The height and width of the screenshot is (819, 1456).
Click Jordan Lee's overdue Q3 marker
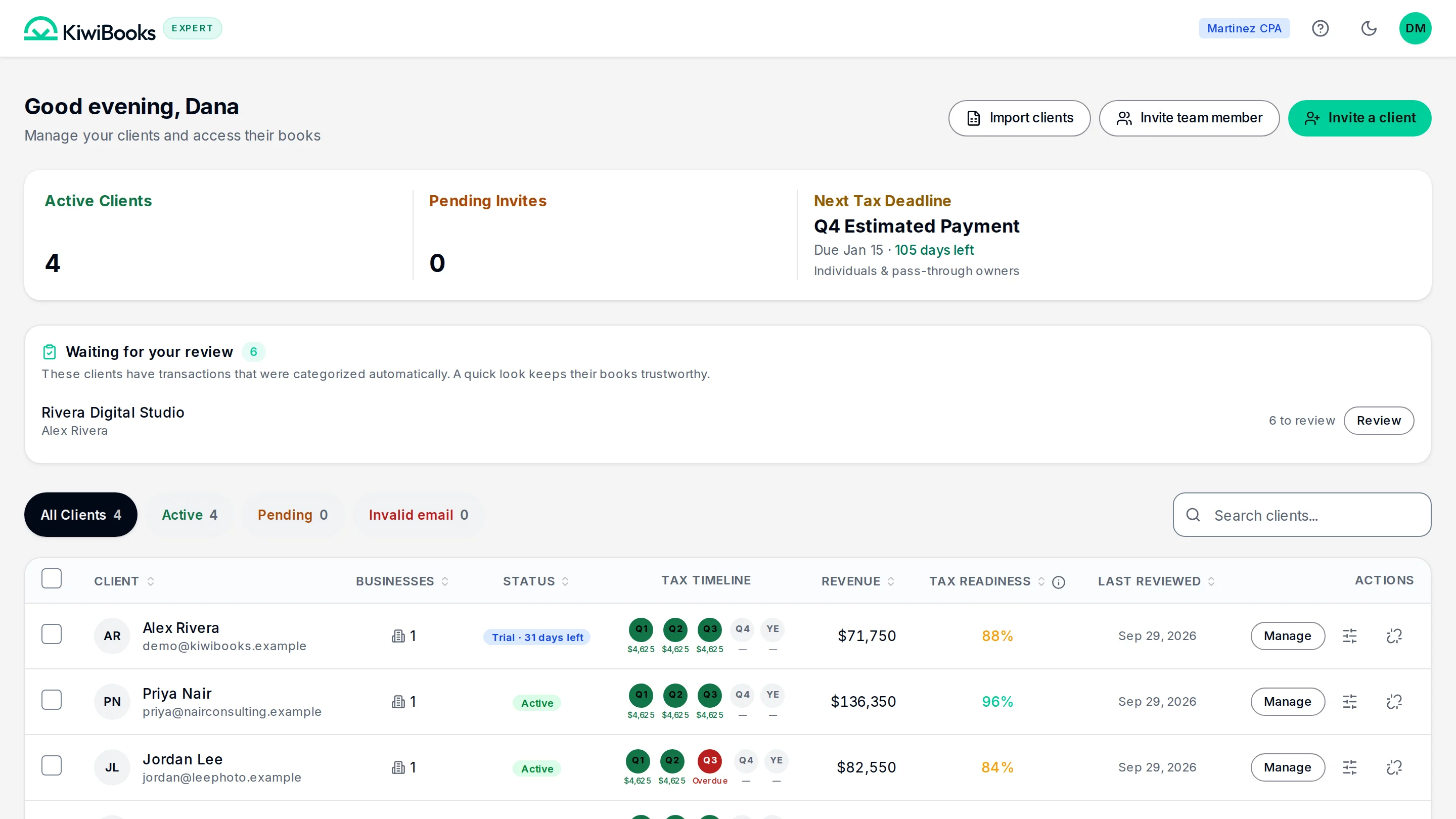710,761
